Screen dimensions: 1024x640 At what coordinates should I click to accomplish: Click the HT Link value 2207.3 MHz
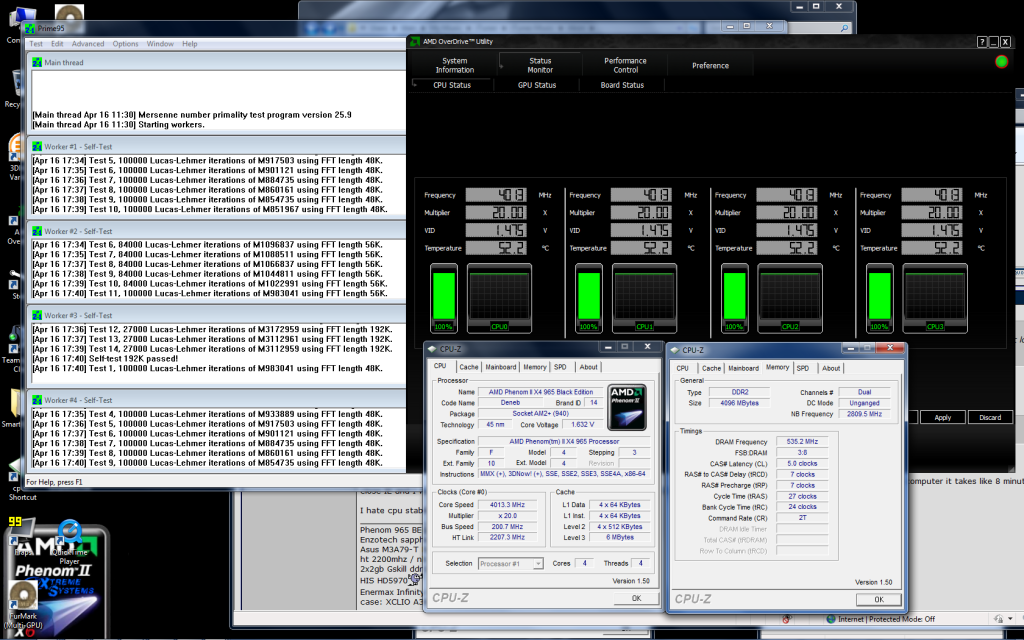click(x=507, y=537)
